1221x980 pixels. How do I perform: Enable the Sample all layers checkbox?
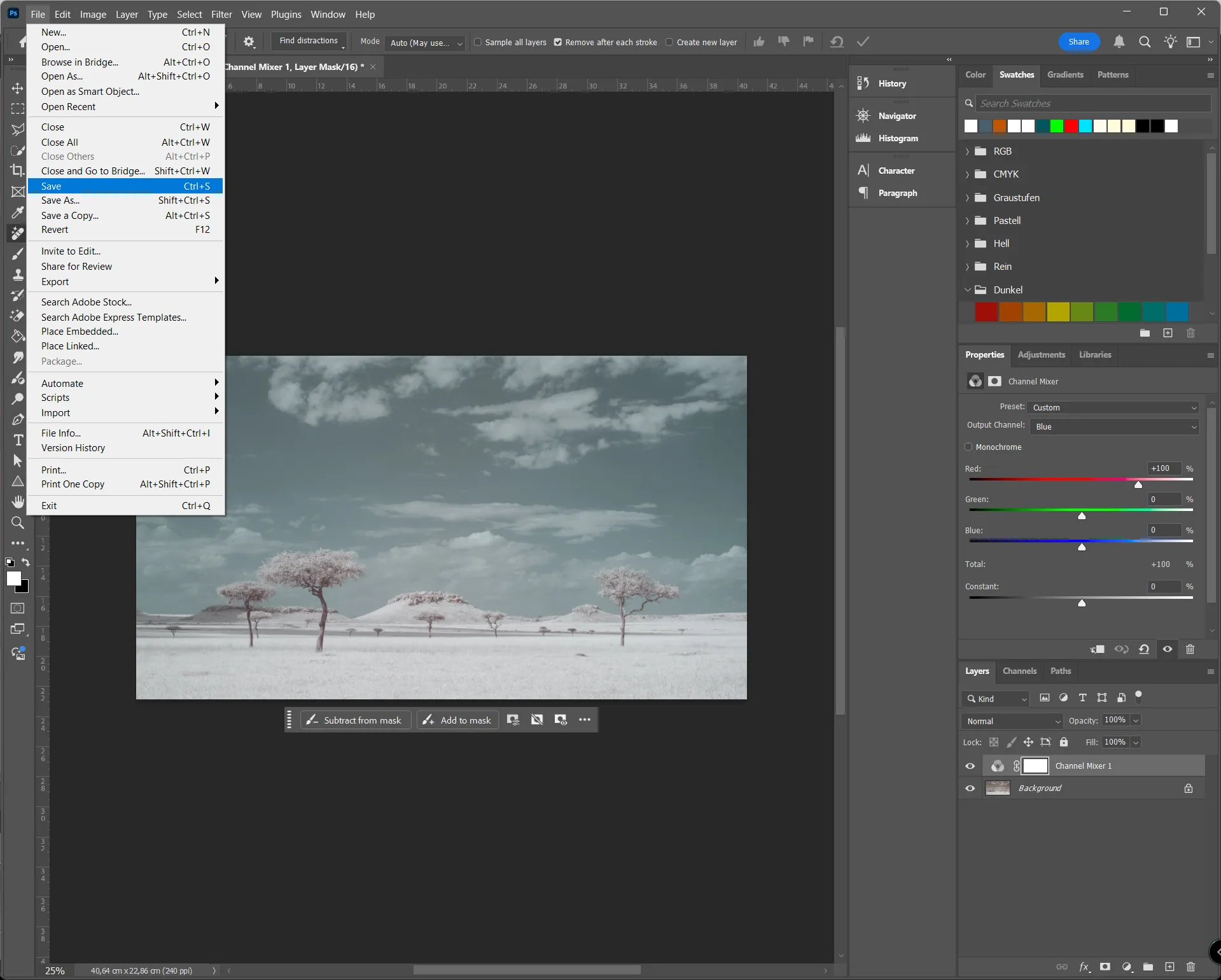coord(478,43)
